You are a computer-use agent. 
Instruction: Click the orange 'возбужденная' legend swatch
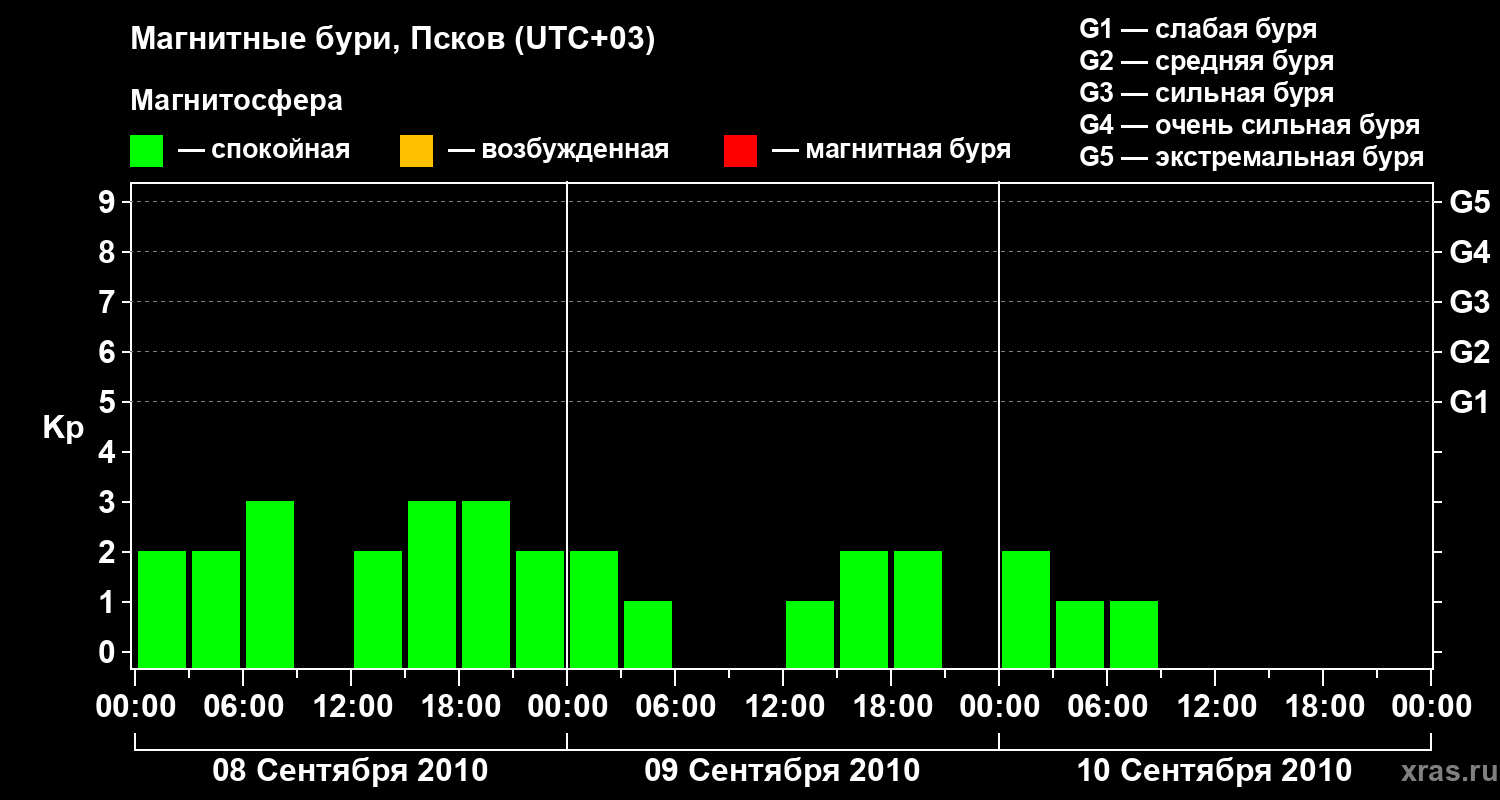point(416,151)
